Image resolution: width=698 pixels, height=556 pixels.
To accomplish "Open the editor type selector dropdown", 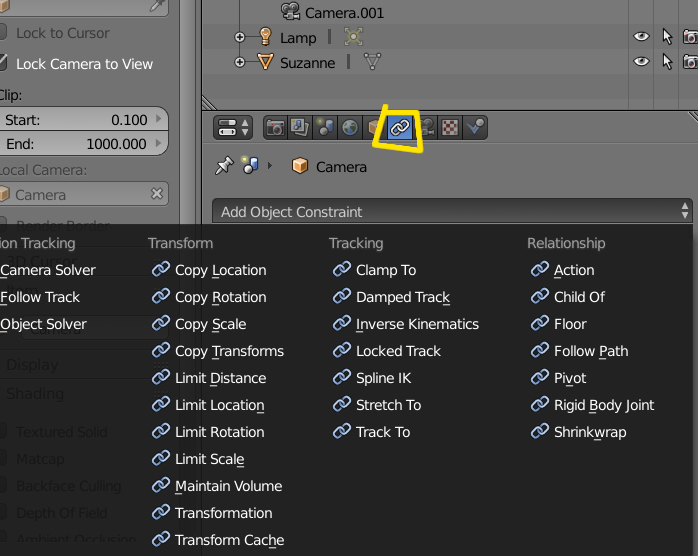I will (233, 128).
